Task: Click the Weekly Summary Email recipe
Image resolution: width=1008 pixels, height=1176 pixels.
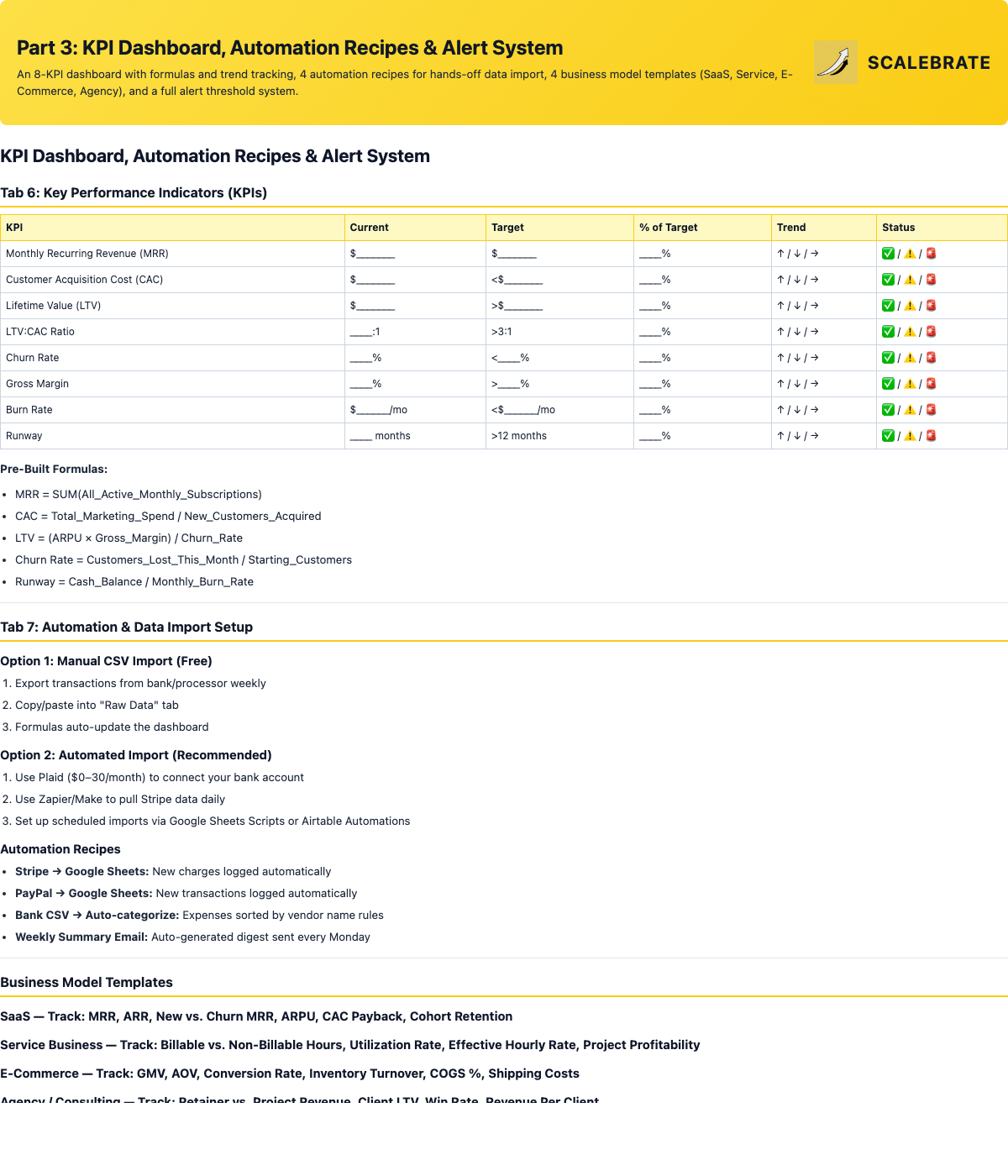Action: click(x=192, y=937)
